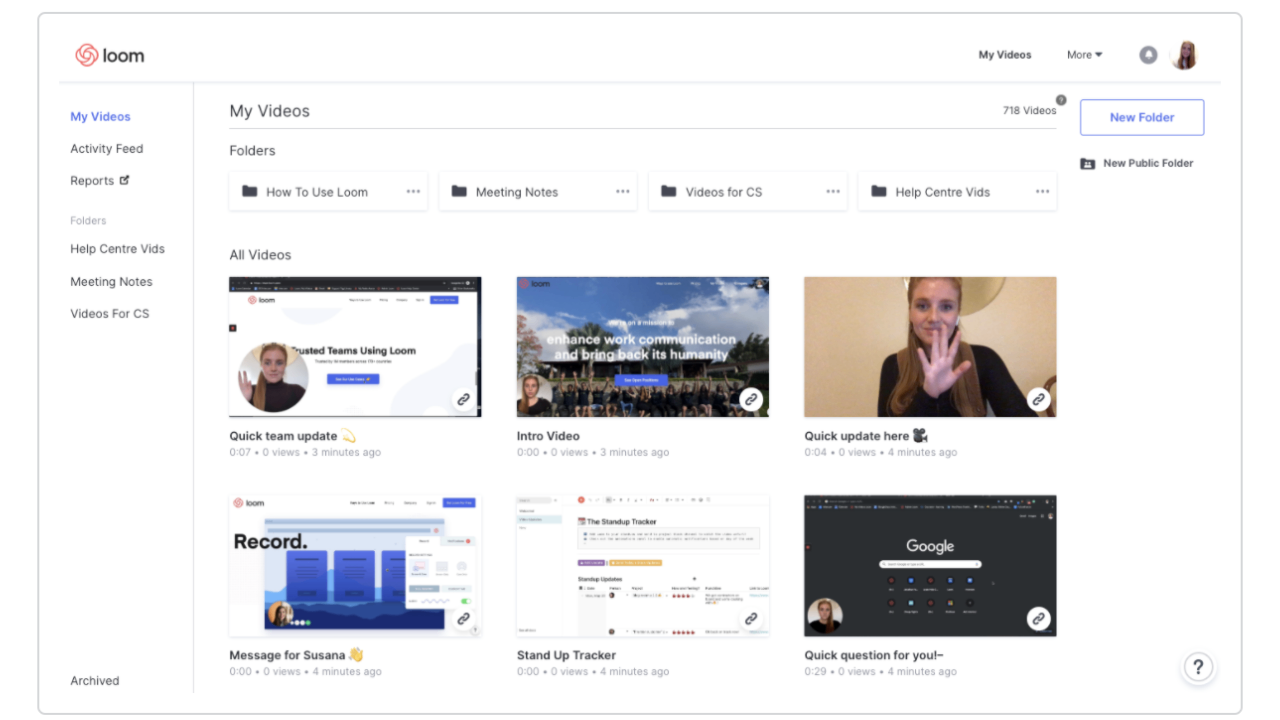1280x720 pixels.
Task: Open the More dropdown in the navbar
Action: coord(1084,55)
